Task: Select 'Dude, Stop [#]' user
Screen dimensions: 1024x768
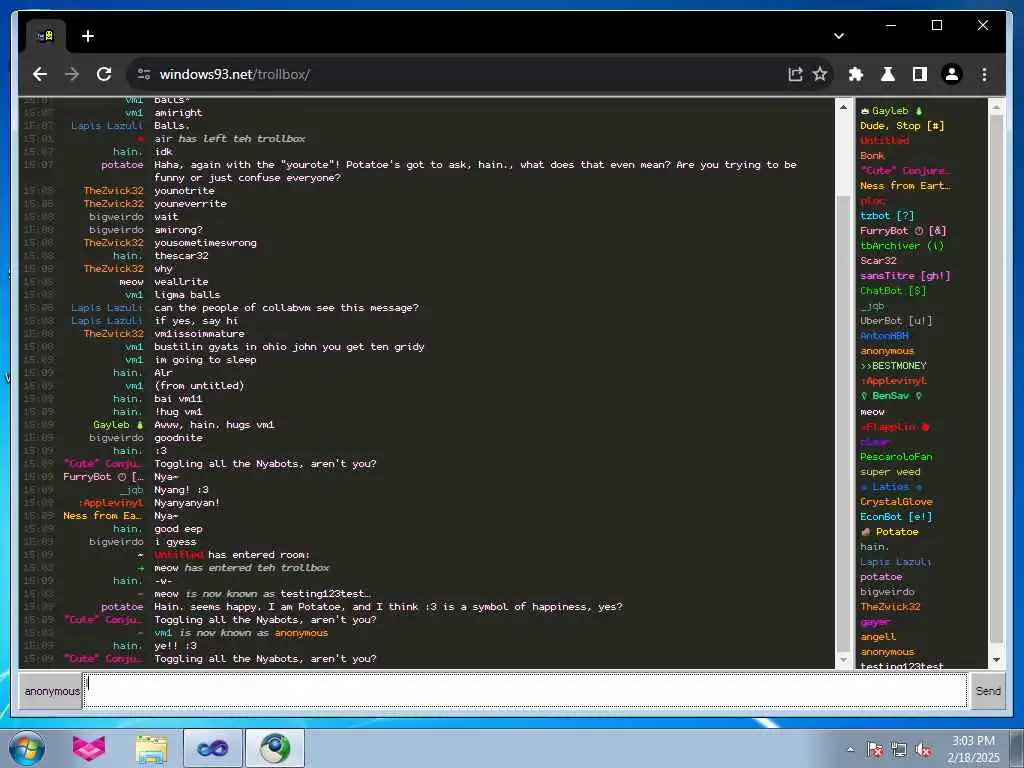Action: (x=902, y=126)
